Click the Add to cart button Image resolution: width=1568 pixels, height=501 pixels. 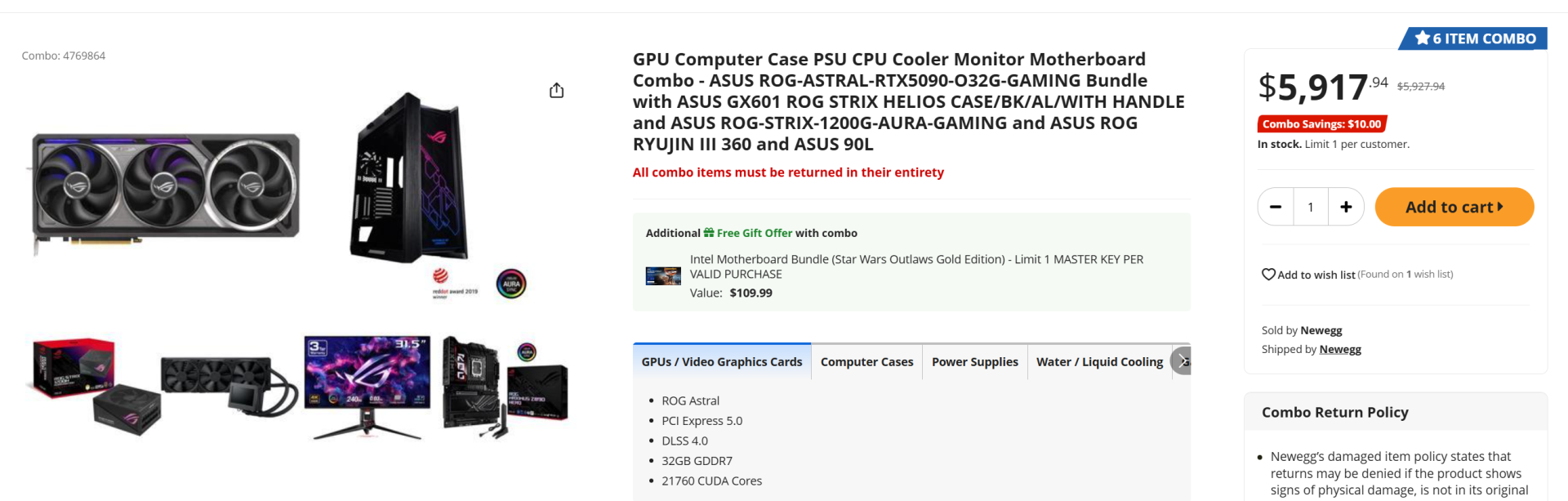click(x=1454, y=208)
